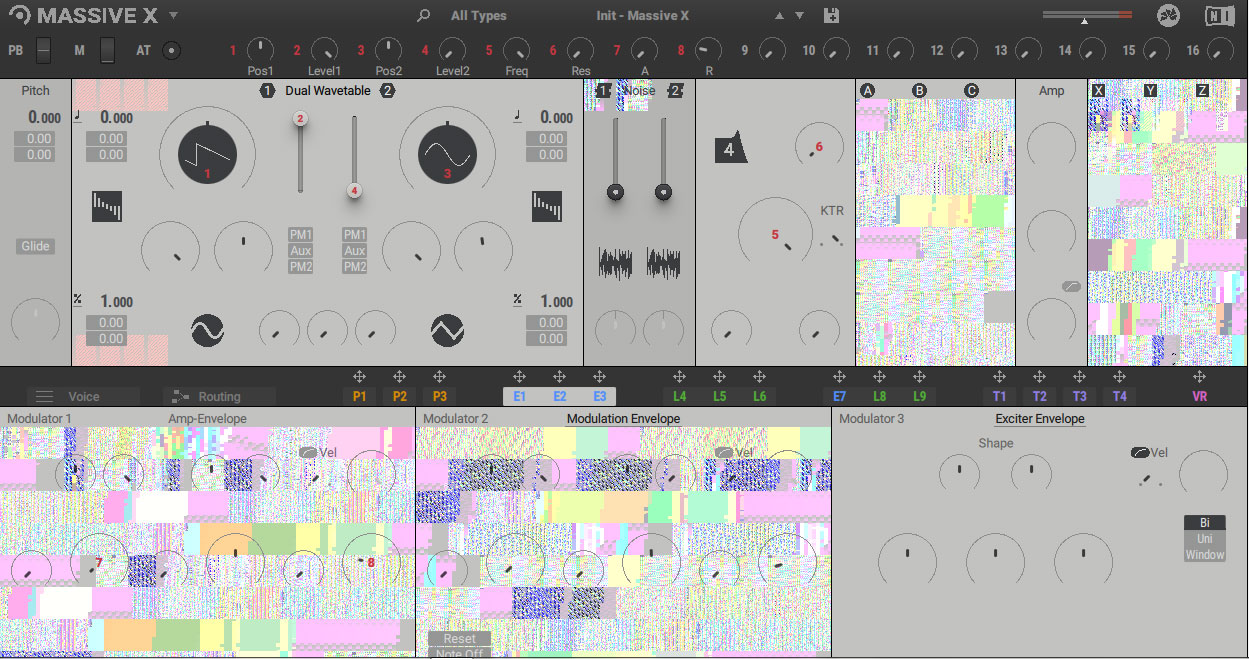
Task: Click insert effect slot B icon
Action: click(919, 91)
